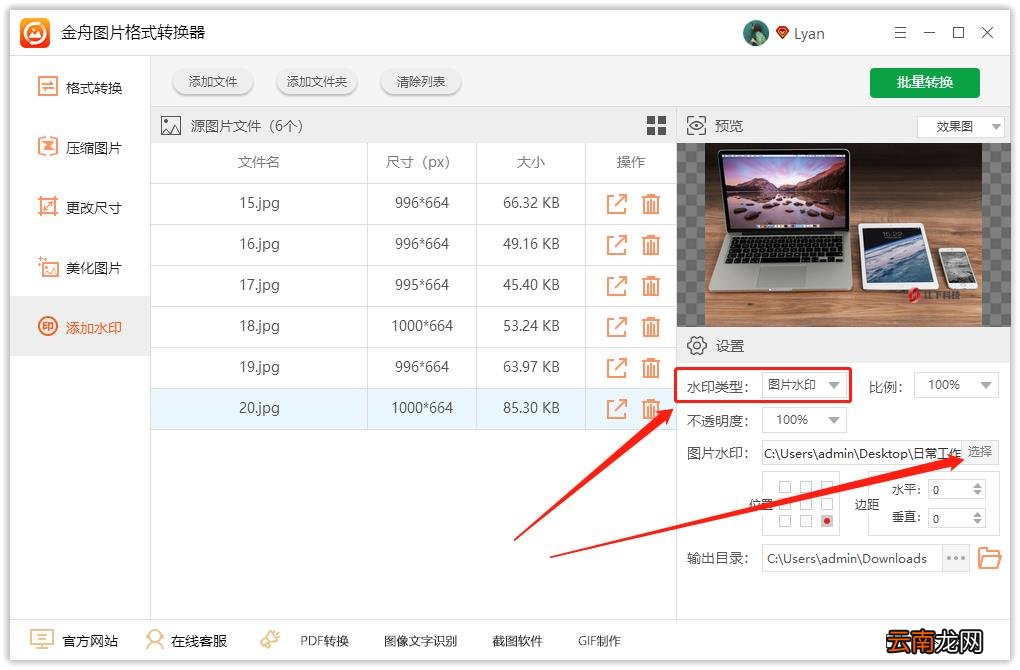Switch file list to grid thumbnail view

pyautogui.click(x=656, y=126)
